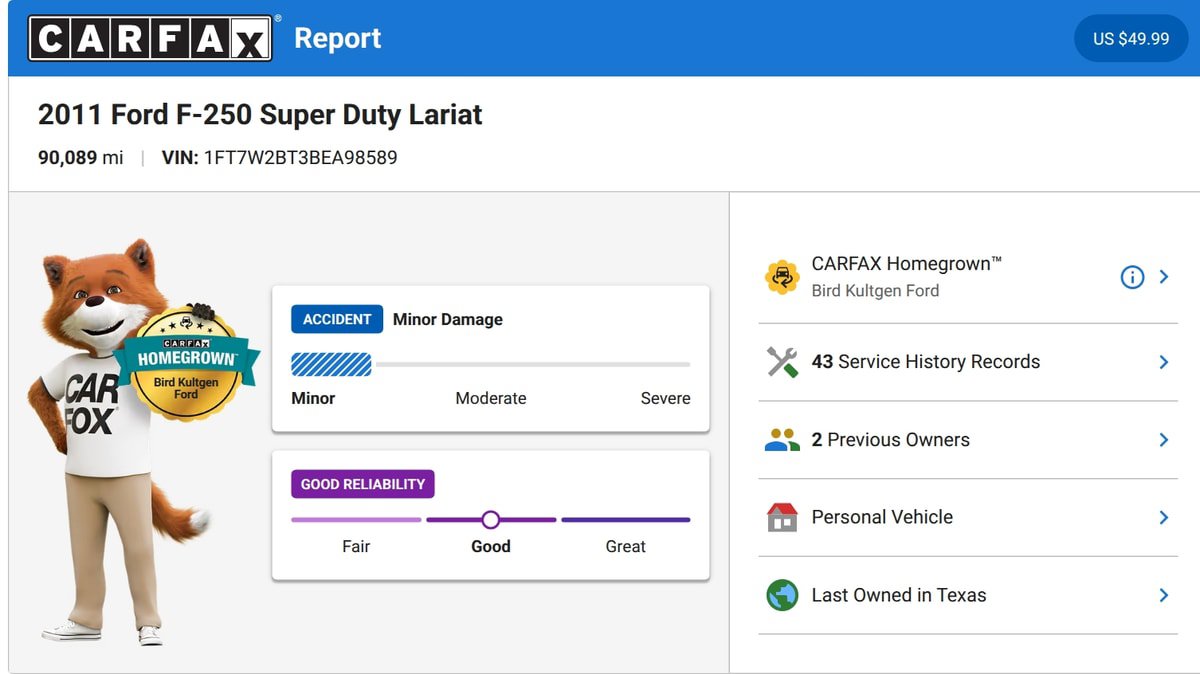Click the globe Last Owned icon
The height and width of the screenshot is (674, 1200).
[x=782, y=595]
